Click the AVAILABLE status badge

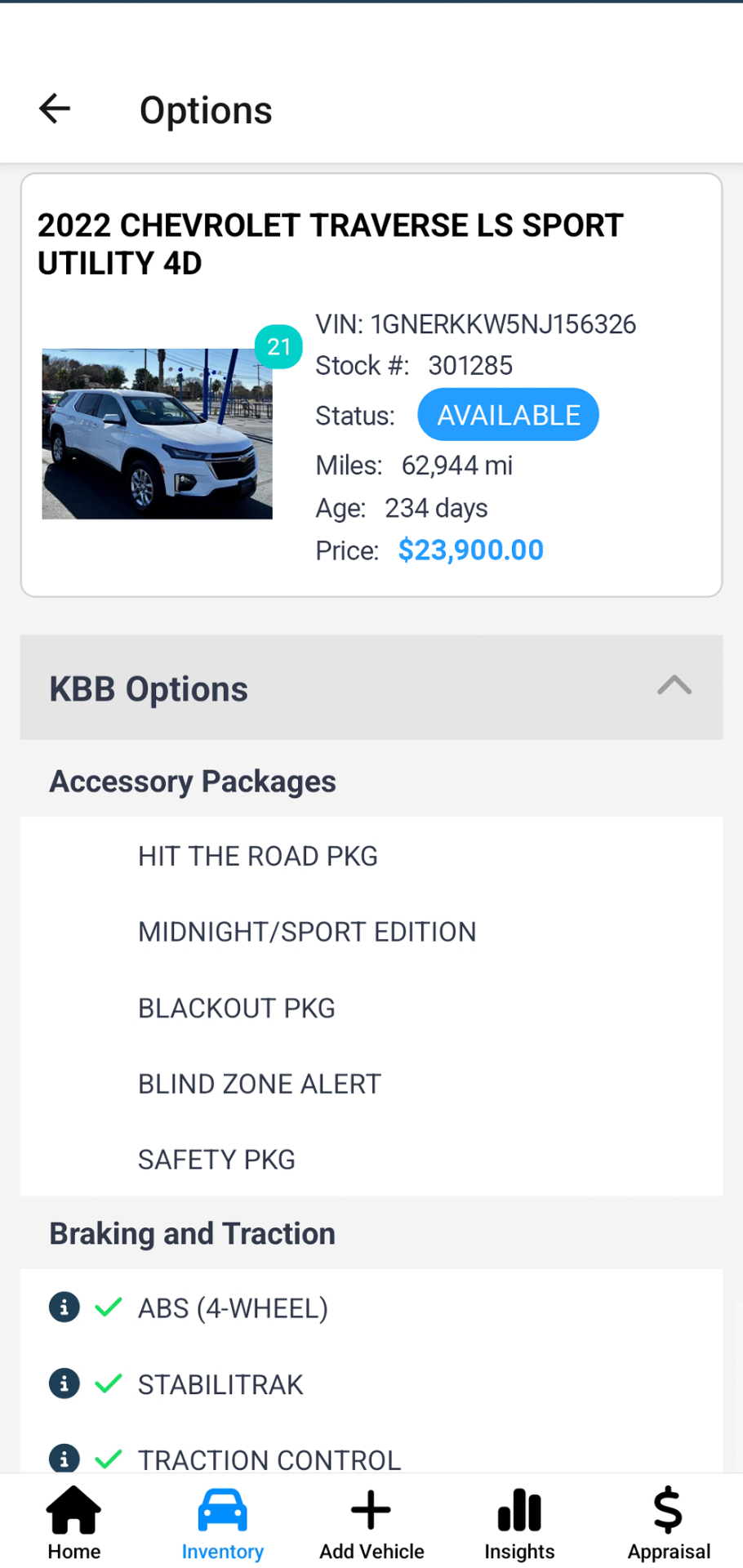[508, 414]
